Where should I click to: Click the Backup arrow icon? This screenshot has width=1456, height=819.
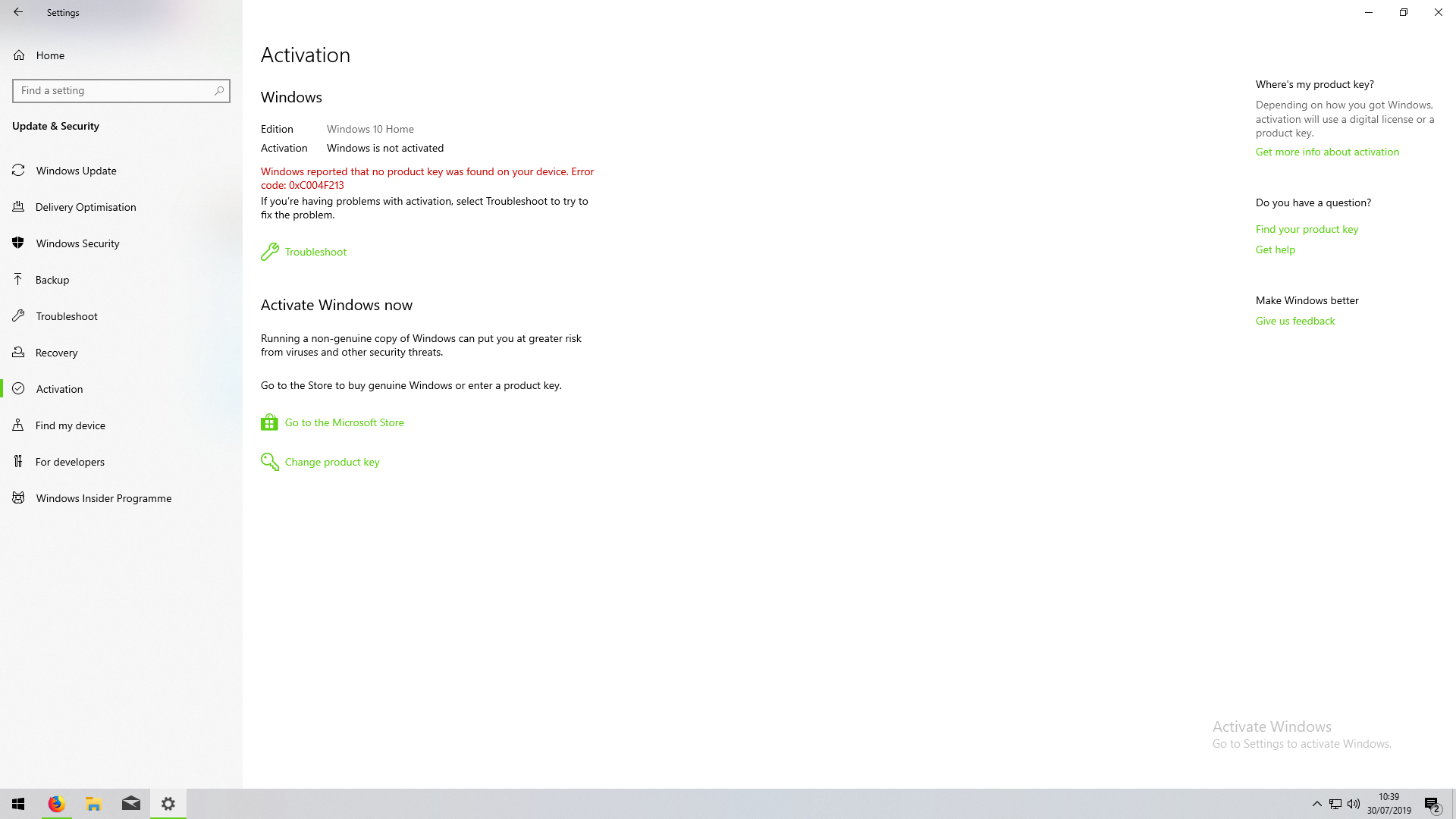(x=19, y=280)
